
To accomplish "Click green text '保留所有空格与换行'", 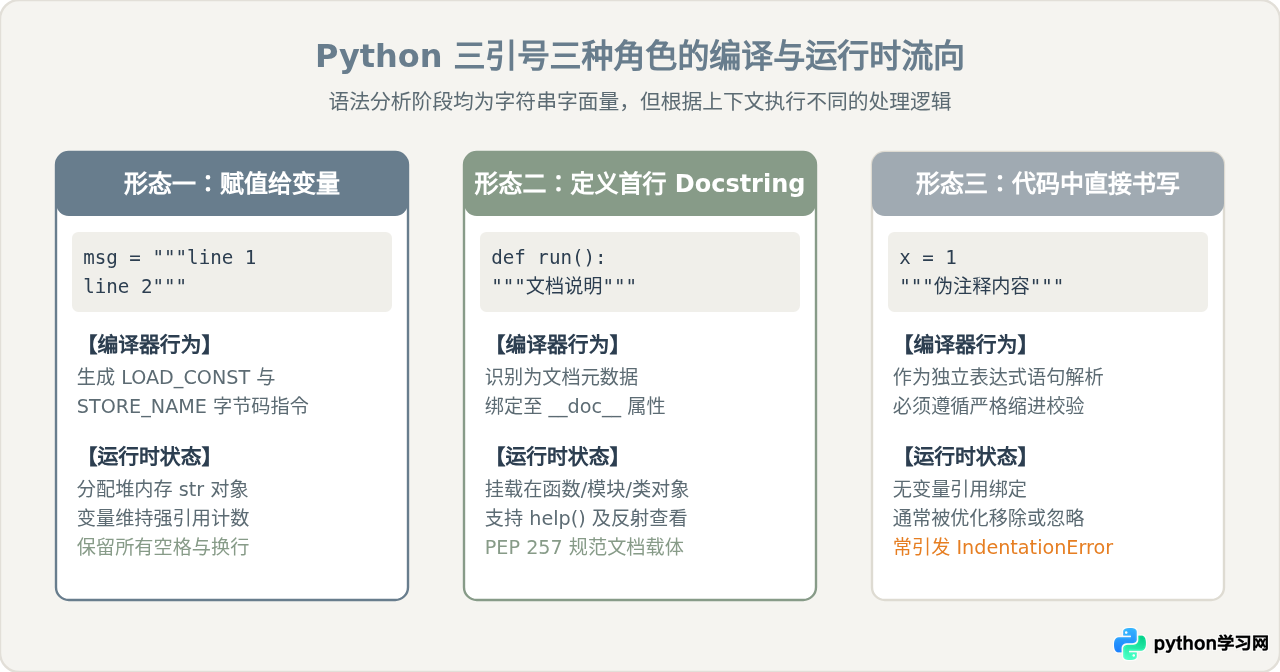I will coord(163,547).
